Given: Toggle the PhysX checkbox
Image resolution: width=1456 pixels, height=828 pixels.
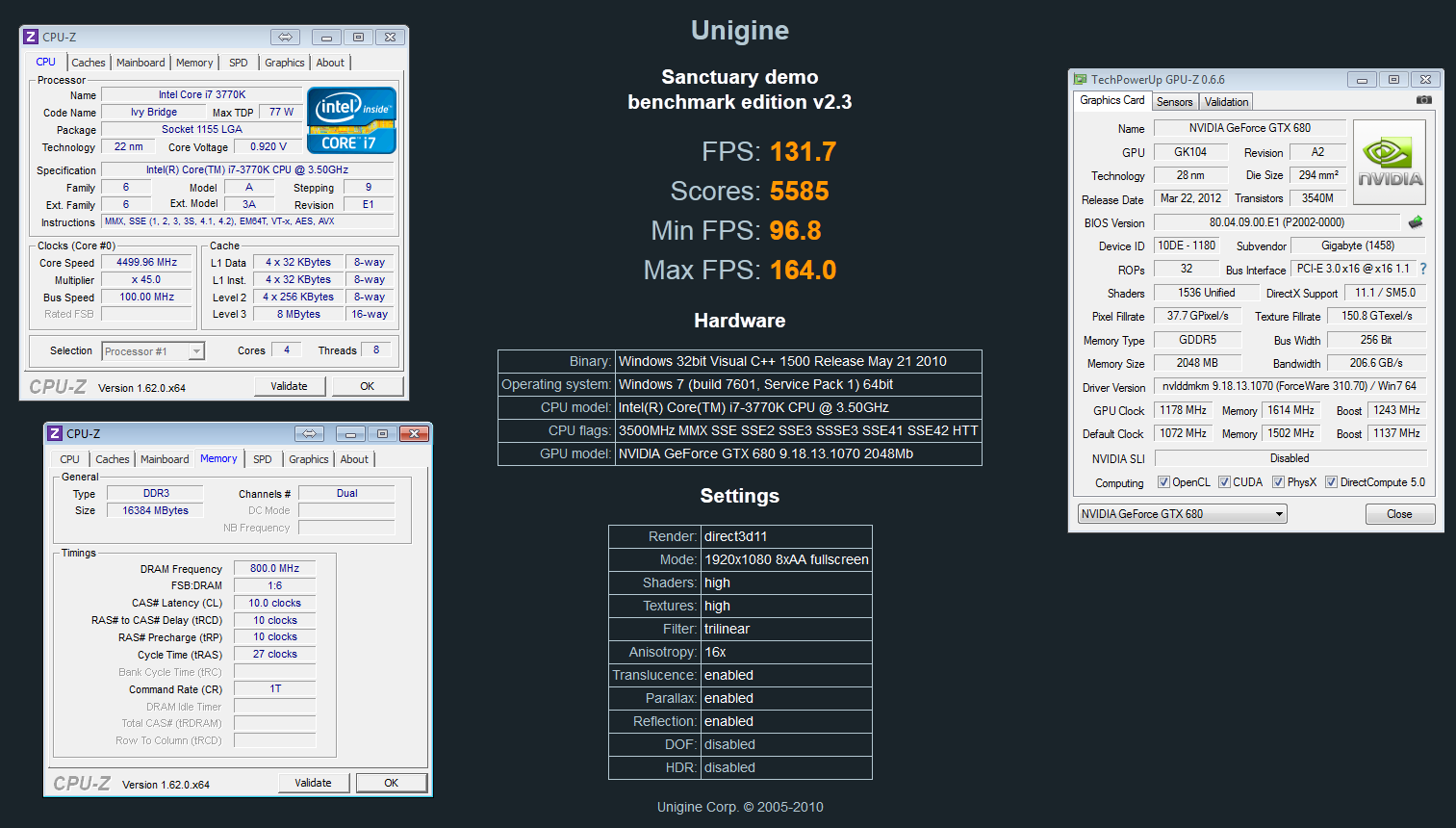Looking at the screenshot, I should (x=1278, y=482).
